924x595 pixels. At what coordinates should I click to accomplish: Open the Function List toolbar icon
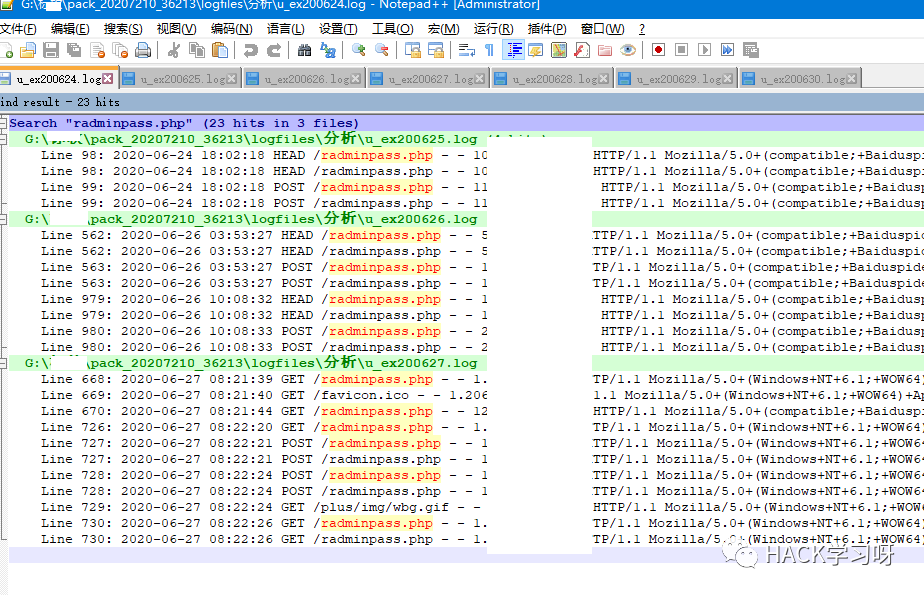582,51
